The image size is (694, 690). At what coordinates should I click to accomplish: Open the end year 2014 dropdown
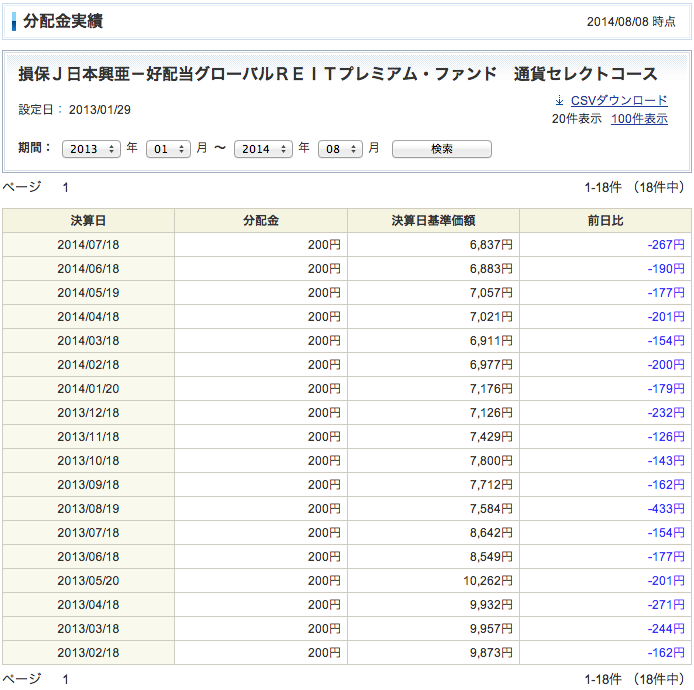tap(263, 149)
